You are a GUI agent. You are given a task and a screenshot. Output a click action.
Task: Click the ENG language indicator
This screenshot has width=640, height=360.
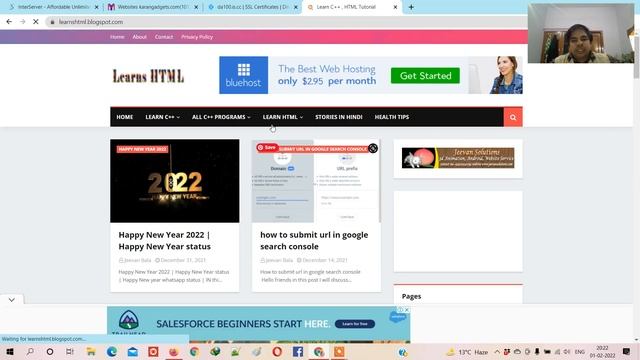pyautogui.click(x=580, y=352)
